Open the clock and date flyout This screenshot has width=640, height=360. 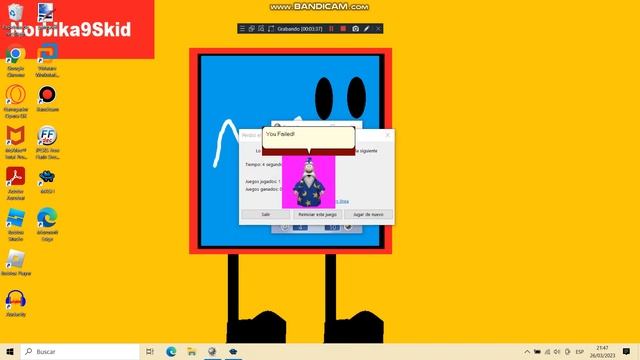(602, 352)
